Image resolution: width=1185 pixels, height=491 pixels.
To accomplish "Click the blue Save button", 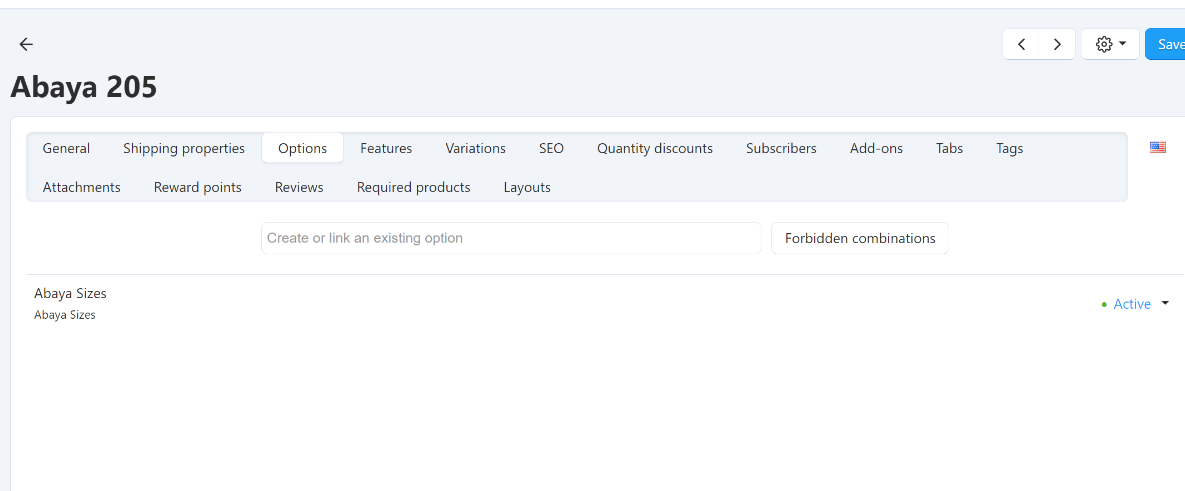I will coord(1166,45).
